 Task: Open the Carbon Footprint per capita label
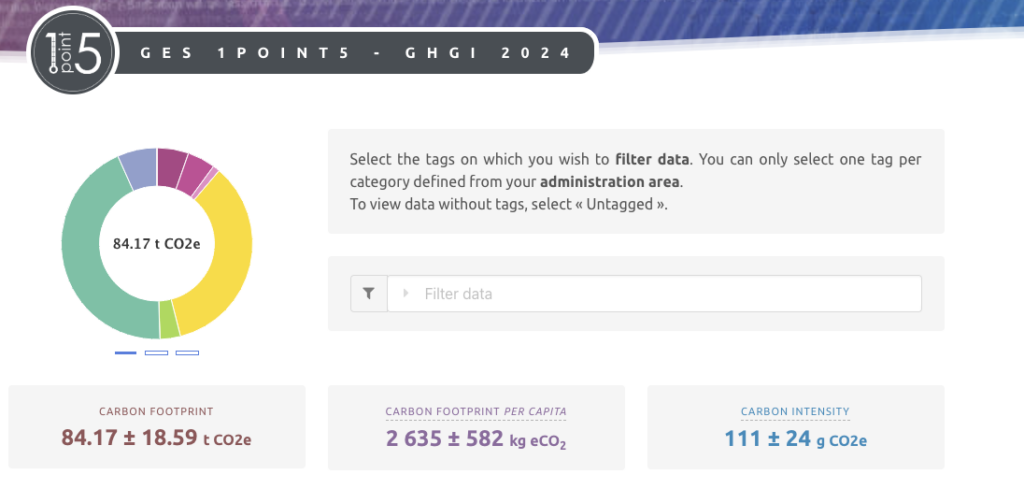coord(476,411)
